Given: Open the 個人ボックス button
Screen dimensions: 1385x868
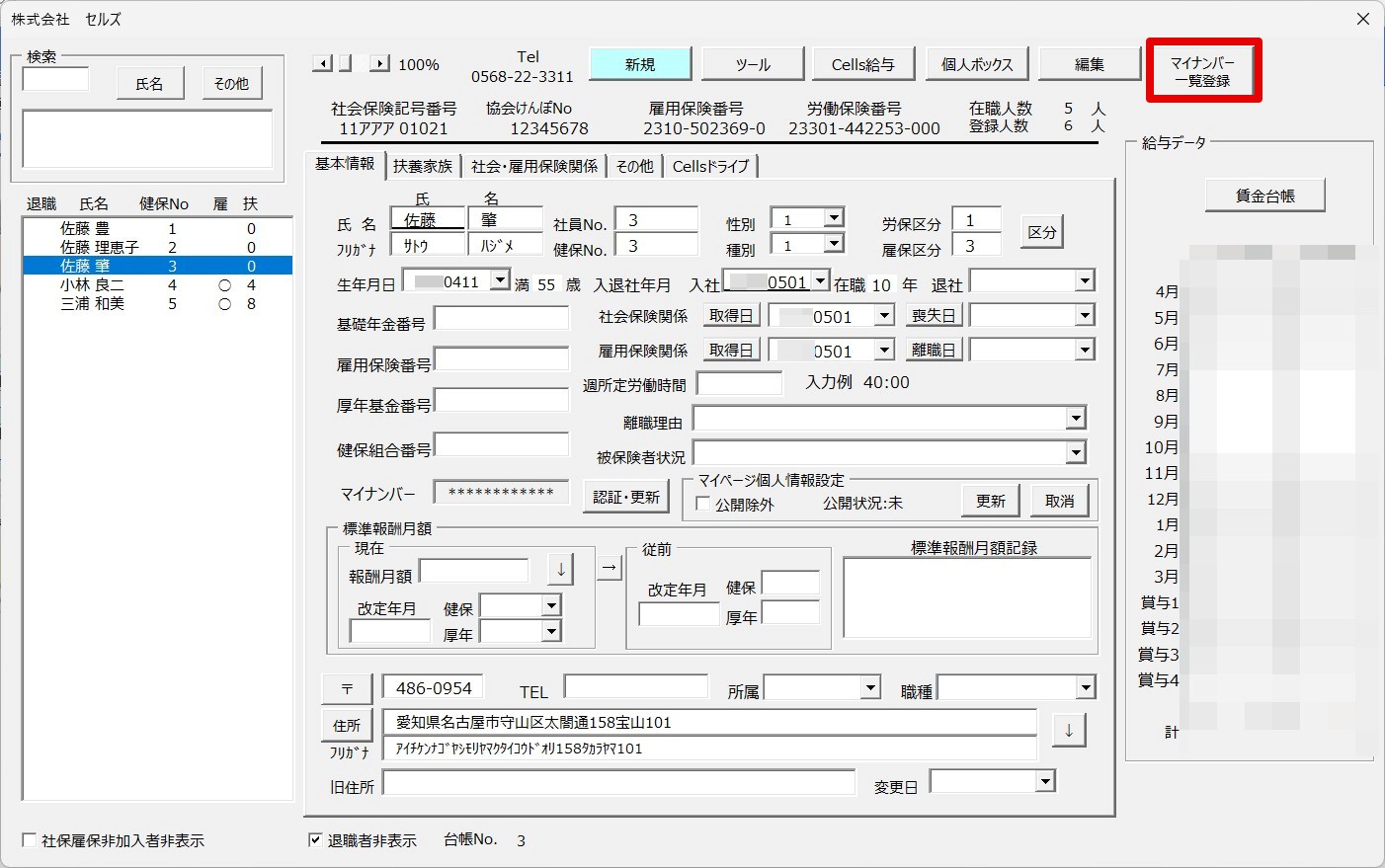Looking at the screenshot, I should pyautogui.click(x=977, y=64).
